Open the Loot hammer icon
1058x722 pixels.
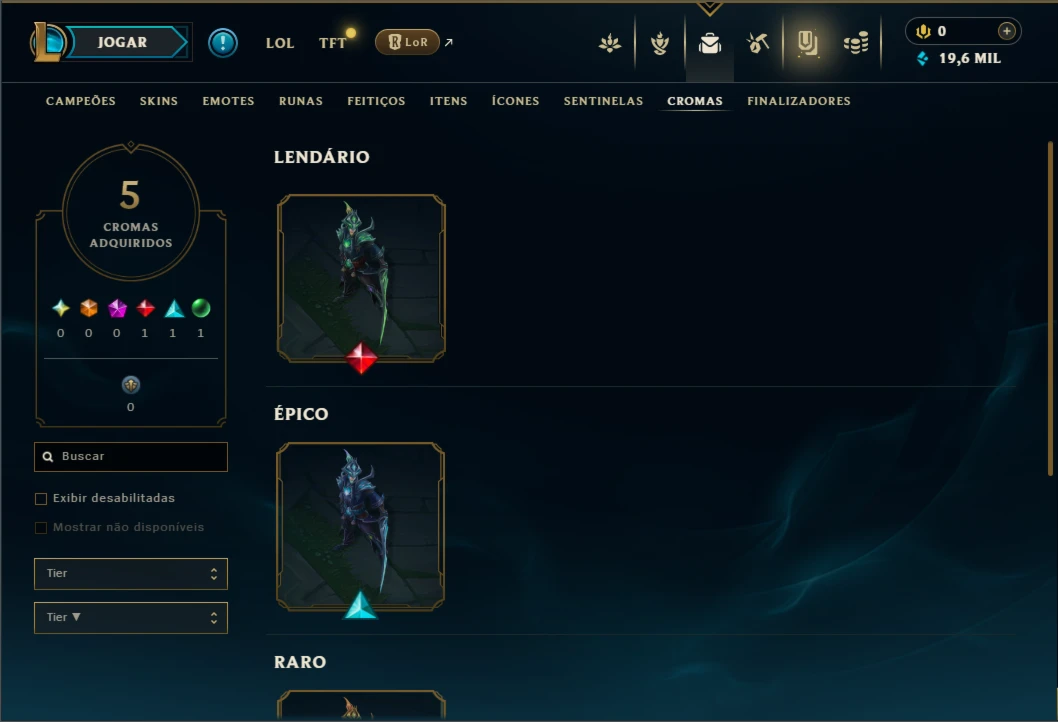pyautogui.click(x=758, y=43)
